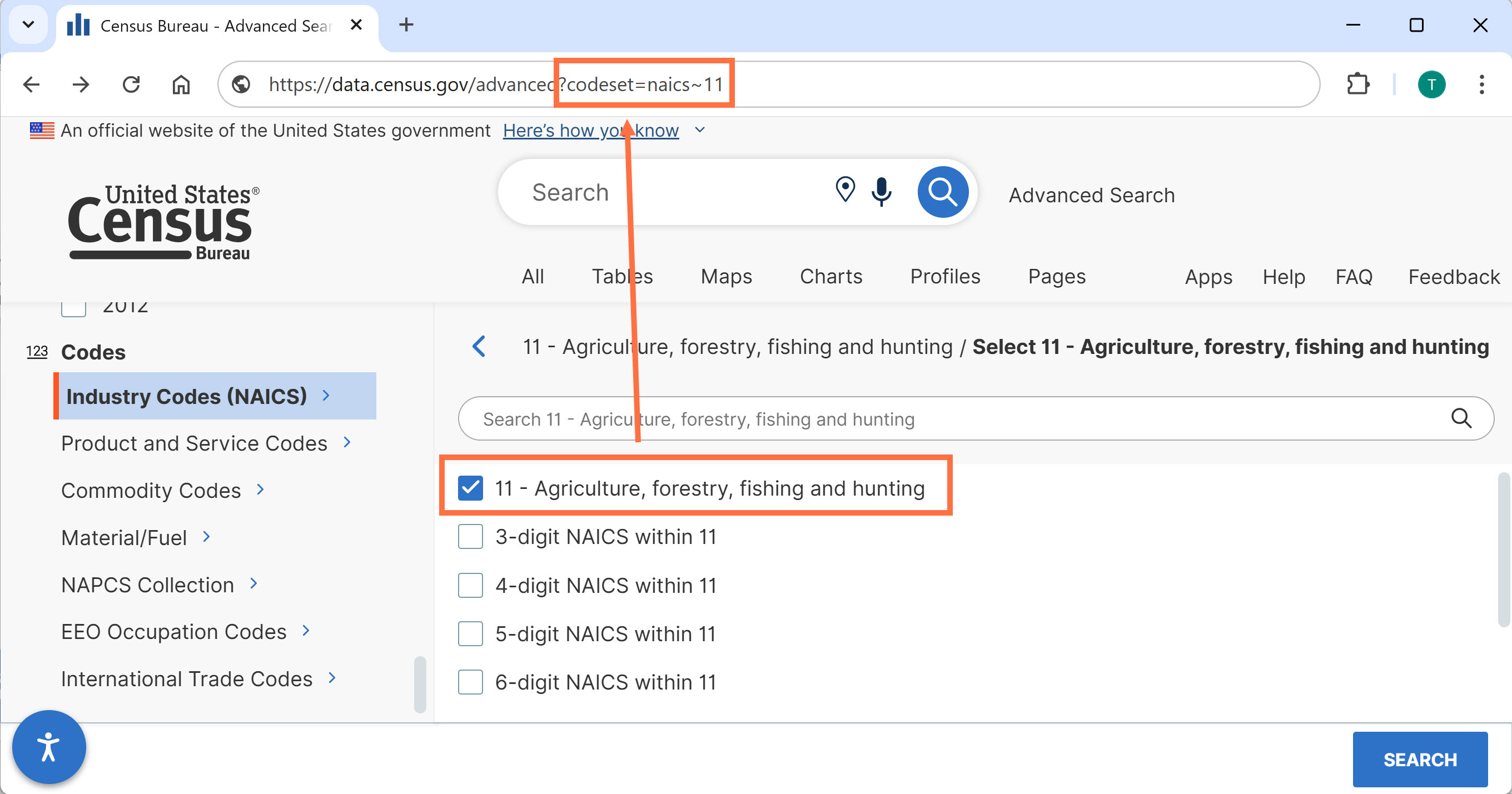Open the browser extensions puzzle icon
The image size is (1512, 794).
click(1357, 84)
